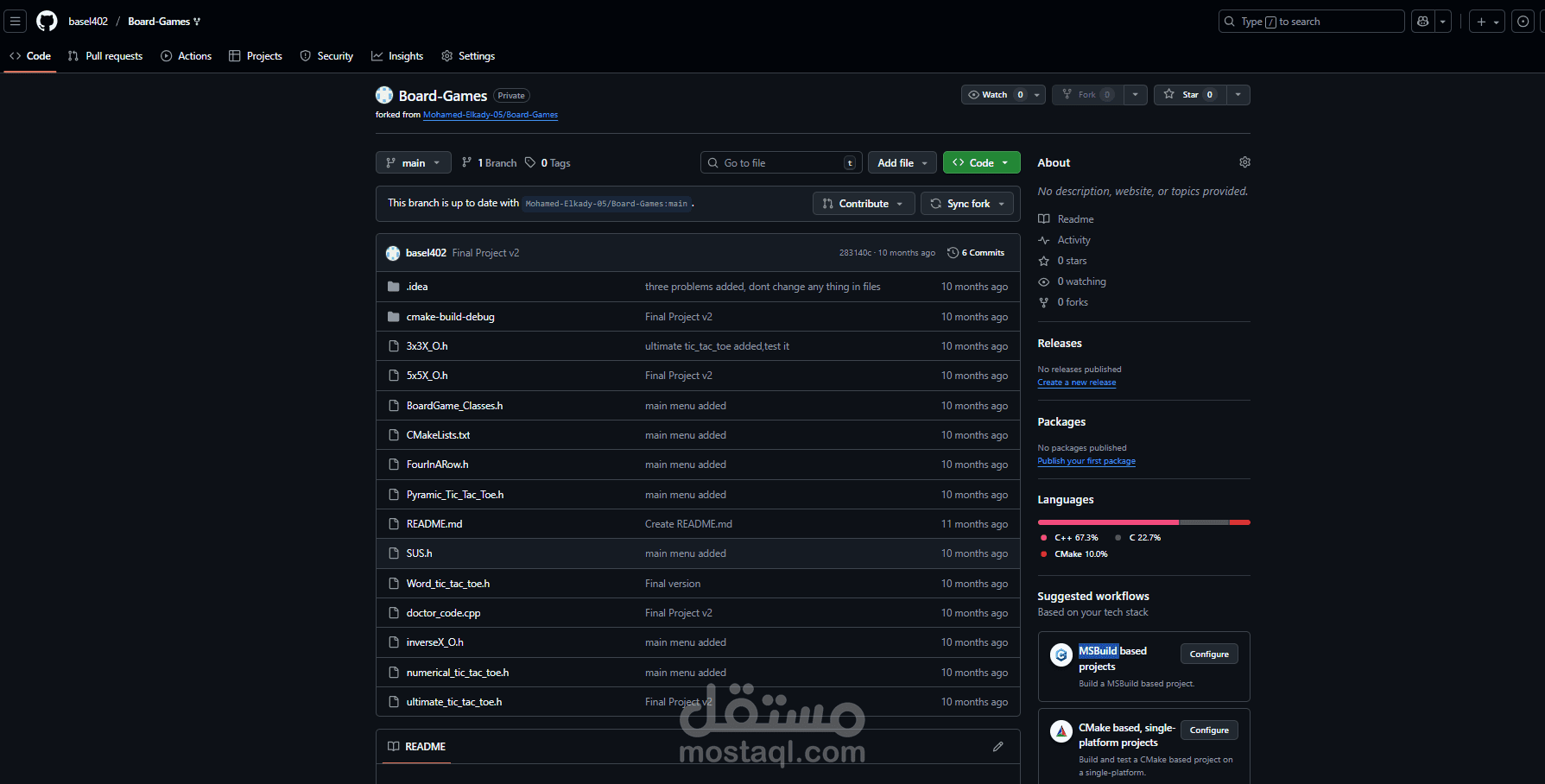The width and height of the screenshot is (1545, 784).
Task: Click the C++ segment of languages bar
Action: (1108, 522)
